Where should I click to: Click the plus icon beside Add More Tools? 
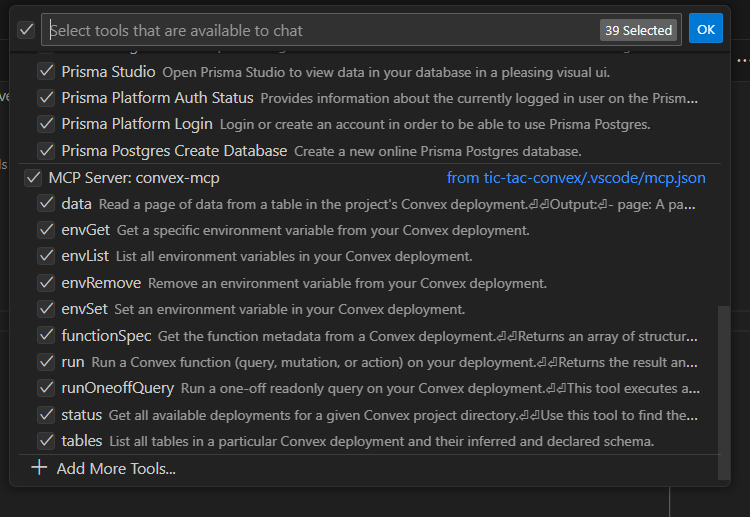click(39, 467)
